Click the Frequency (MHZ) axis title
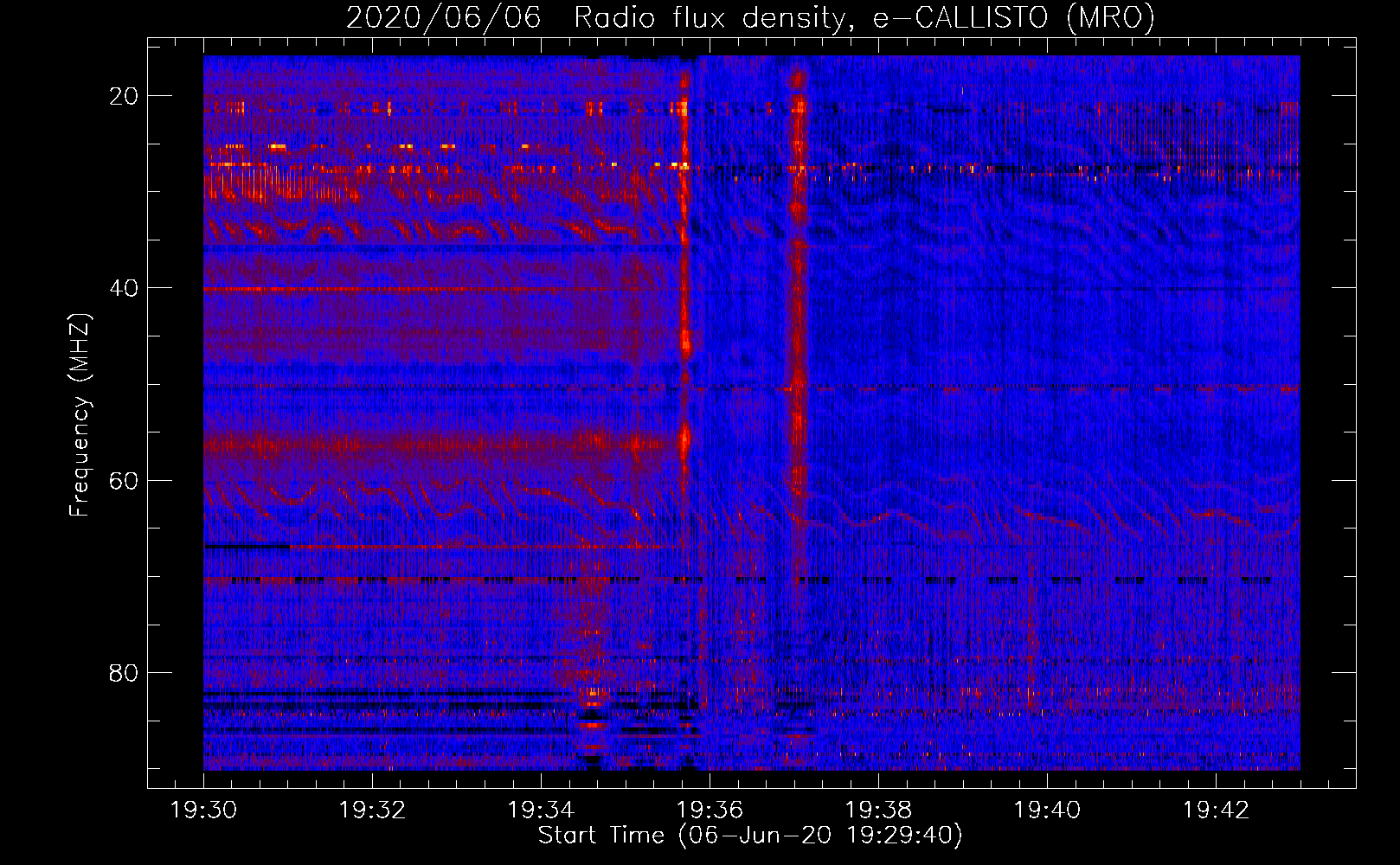This screenshot has width=1400, height=865. (x=80, y=415)
